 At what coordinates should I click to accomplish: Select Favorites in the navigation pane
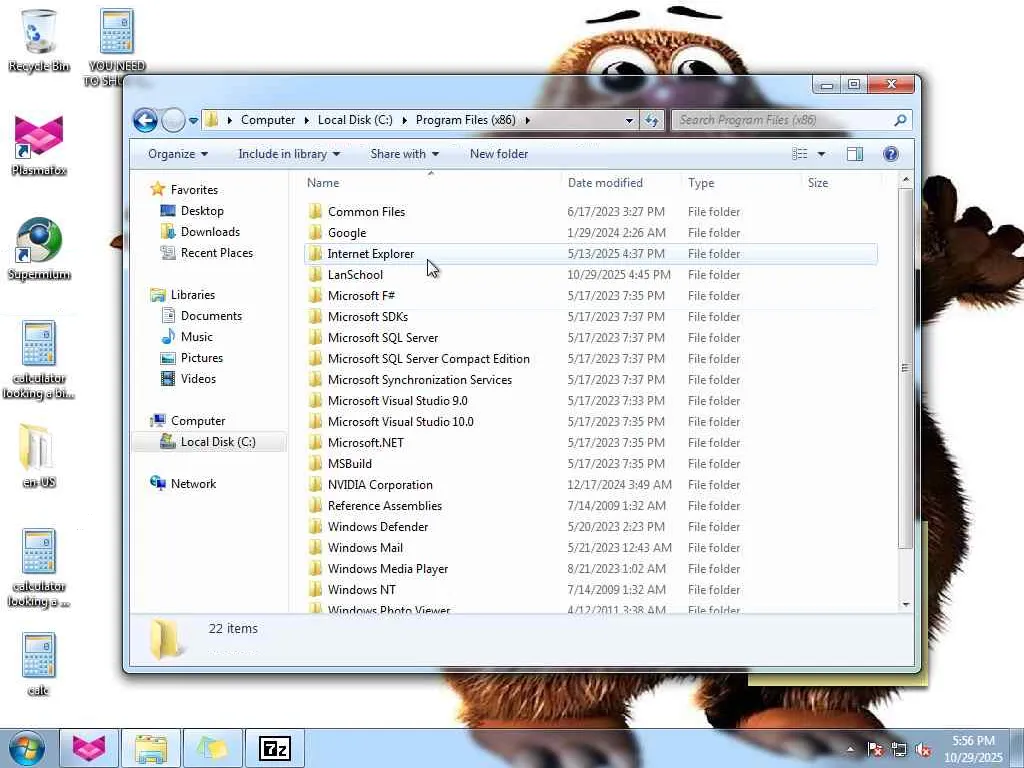click(194, 190)
